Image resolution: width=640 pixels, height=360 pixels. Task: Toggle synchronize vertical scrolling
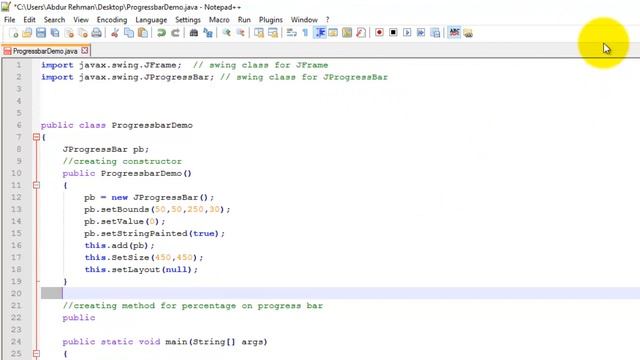tap(259, 33)
